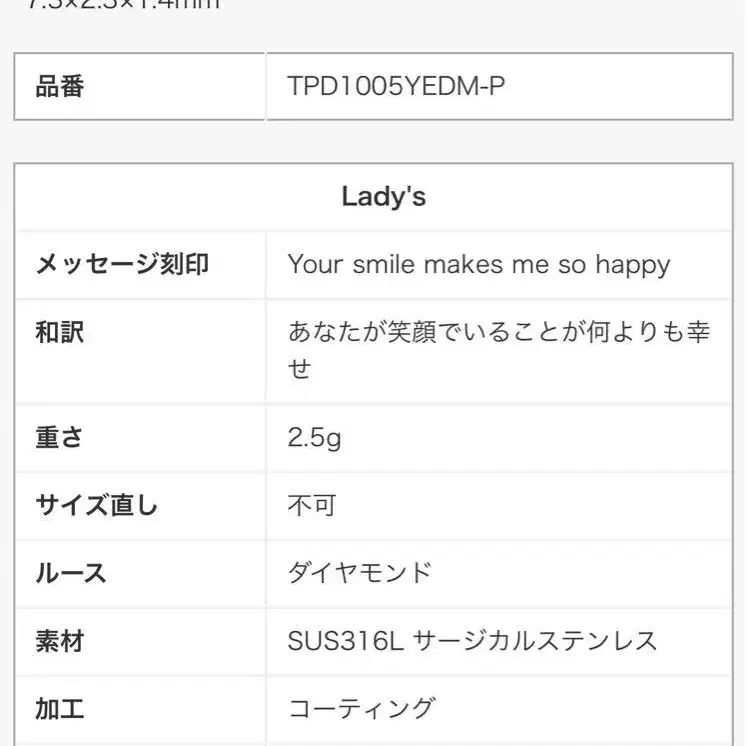Click the 2.5g weight value
746x746 pixels.
point(314,438)
